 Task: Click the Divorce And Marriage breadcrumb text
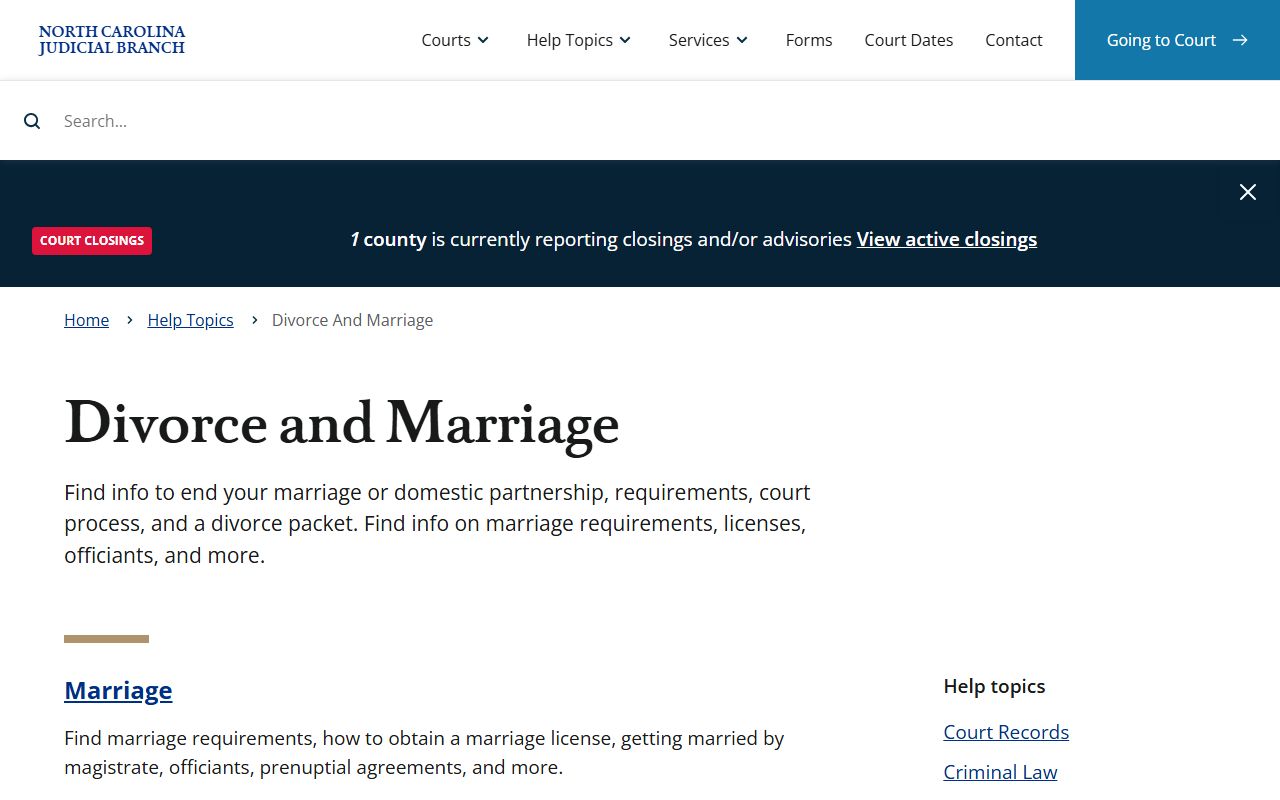[x=352, y=320]
